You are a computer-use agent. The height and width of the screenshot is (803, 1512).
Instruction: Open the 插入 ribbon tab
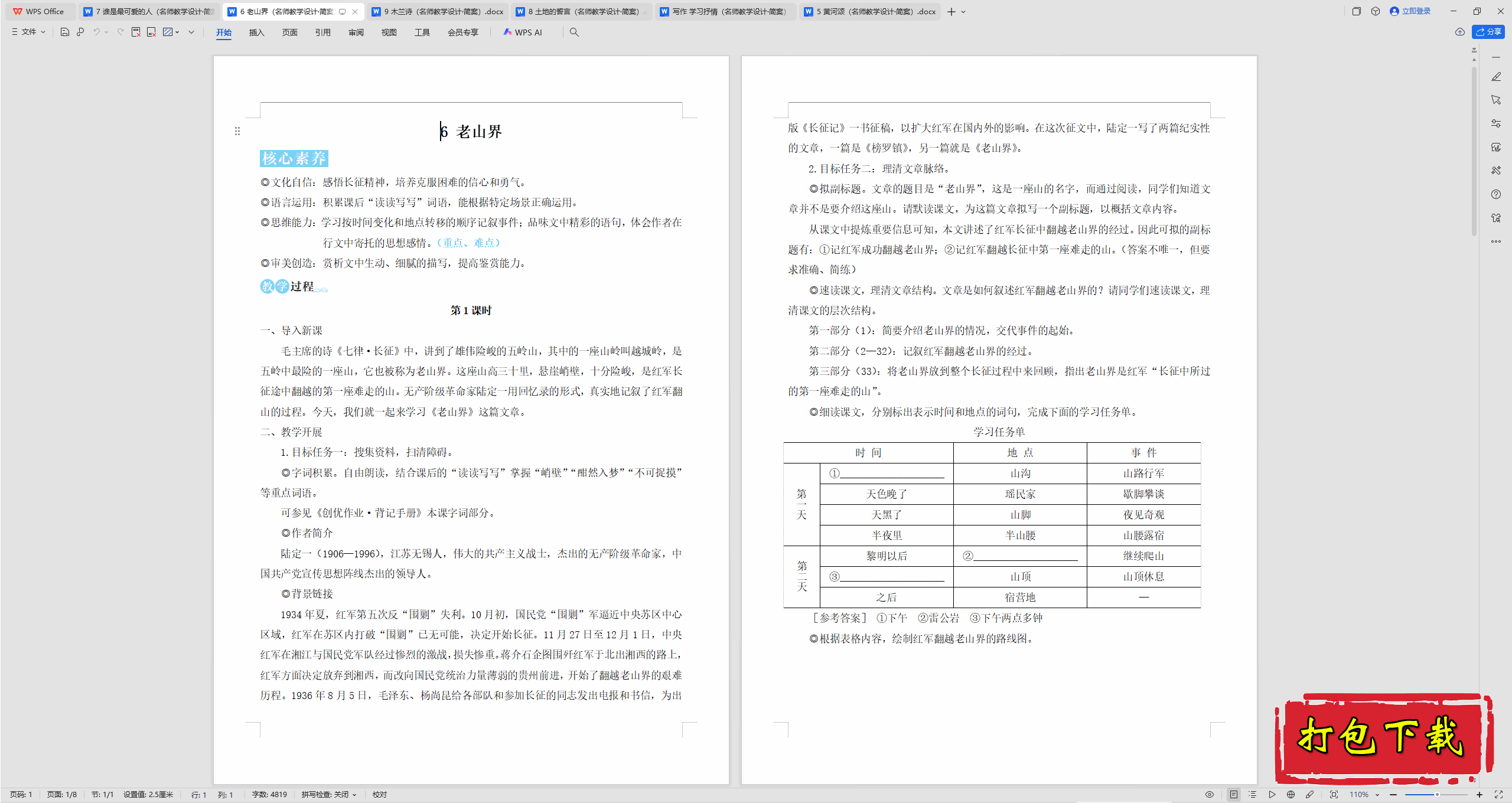coord(256,32)
